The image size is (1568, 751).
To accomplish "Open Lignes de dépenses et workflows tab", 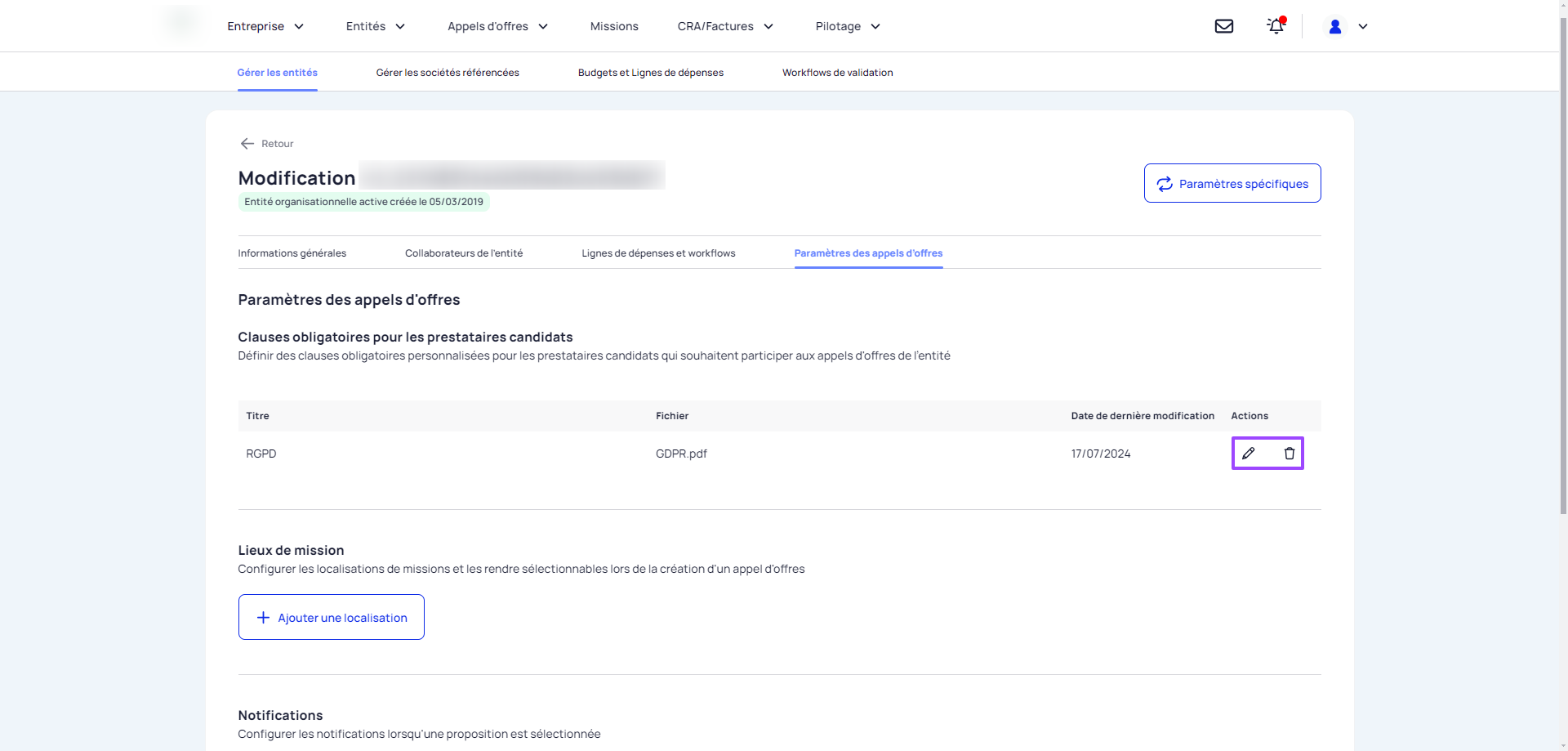I will pyautogui.click(x=658, y=253).
